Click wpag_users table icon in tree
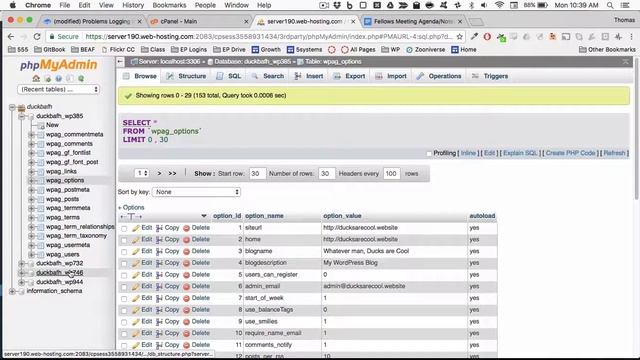This screenshot has height=360, width=640. coord(40,254)
